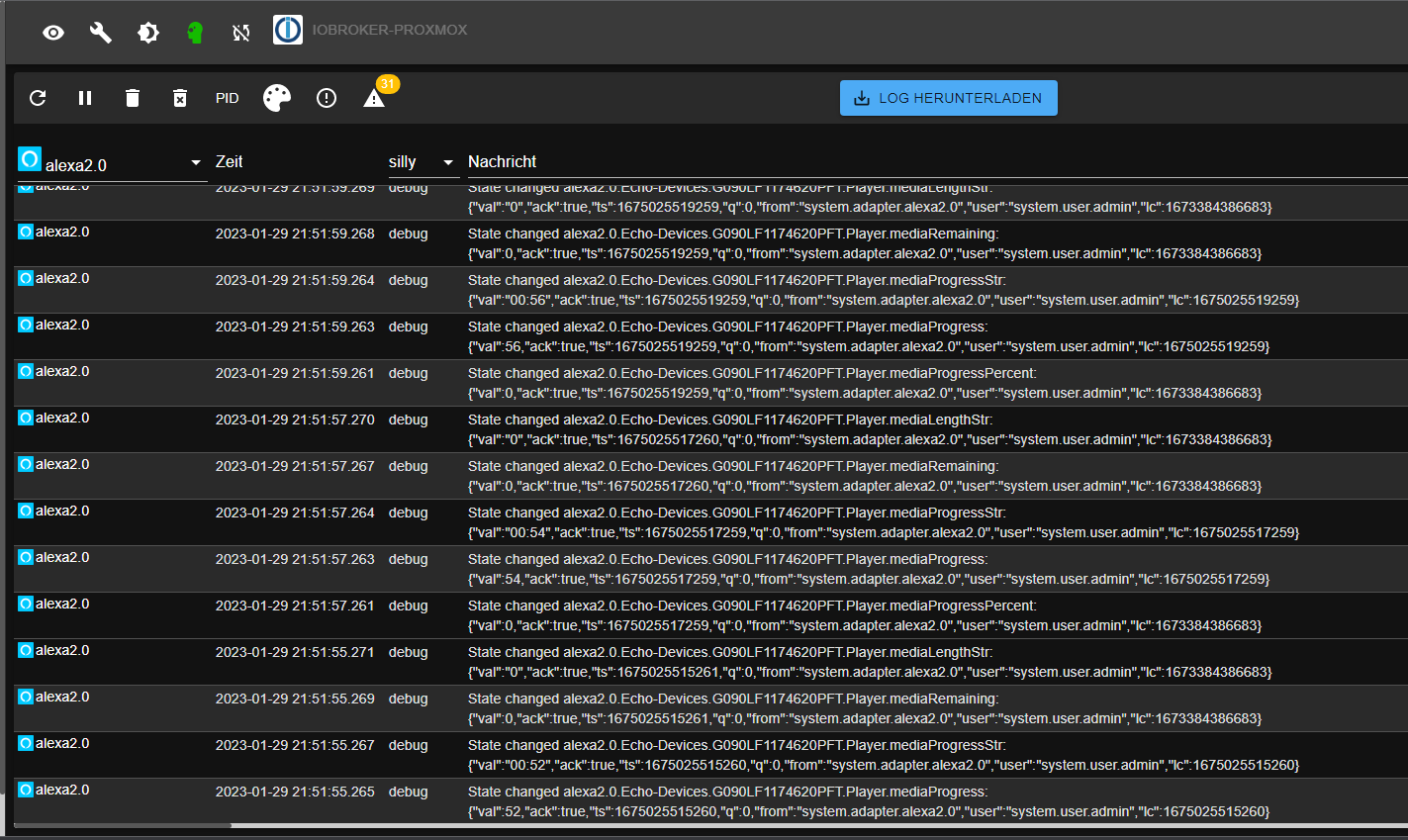Click alexa icon in row 21:51:55.269

point(26,697)
